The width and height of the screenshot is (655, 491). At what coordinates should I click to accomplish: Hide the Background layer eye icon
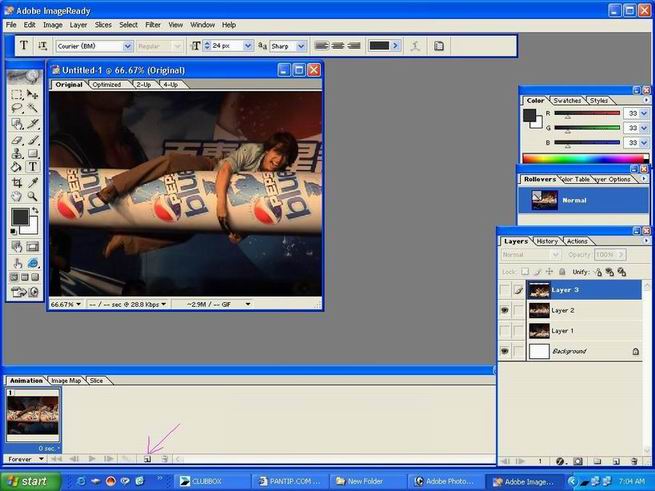pyautogui.click(x=505, y=351)
